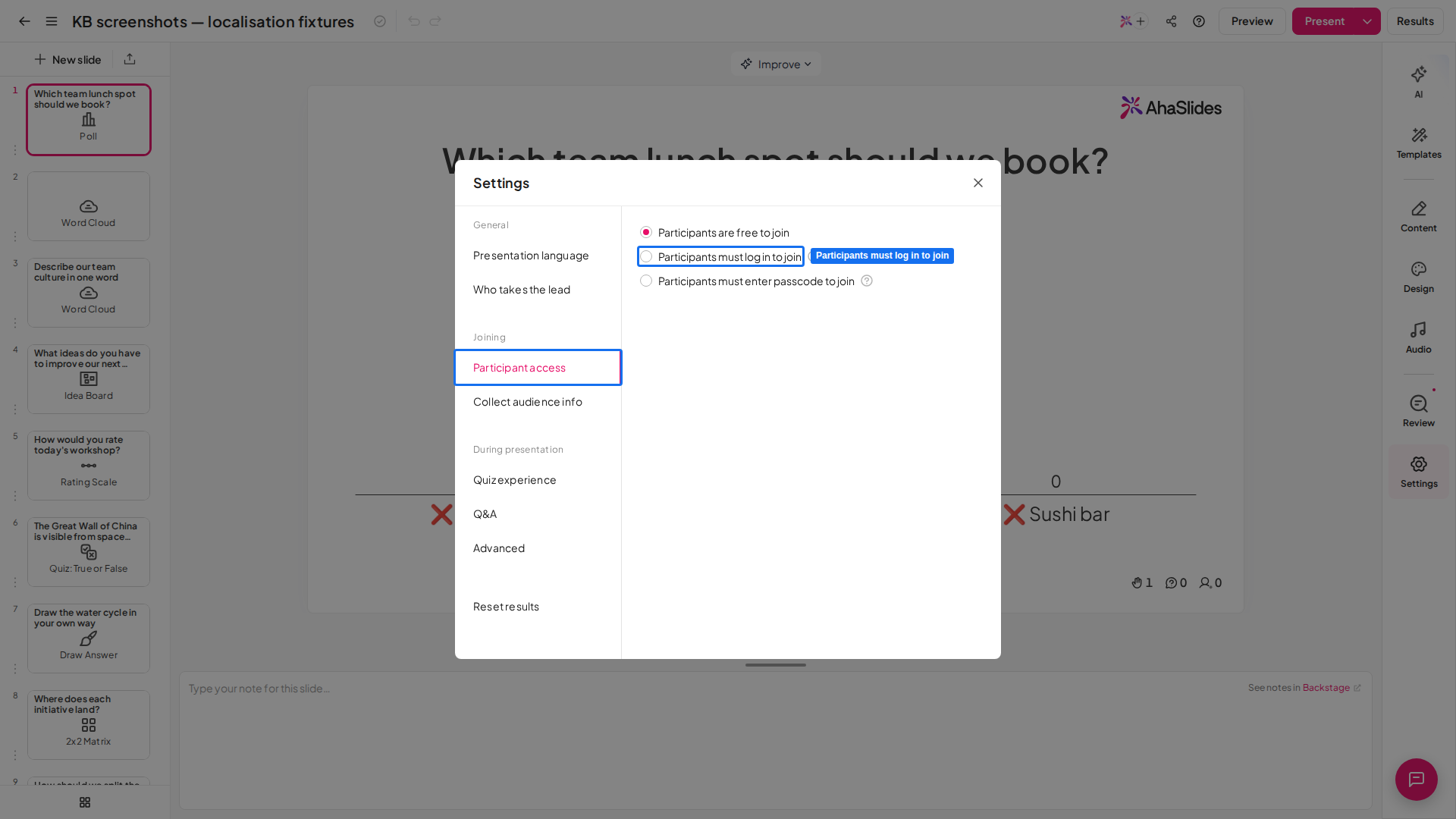Open the help question mark icon in top bar
The height and width of the screenshot is (819, 1456).
[x=1199, y=21]
